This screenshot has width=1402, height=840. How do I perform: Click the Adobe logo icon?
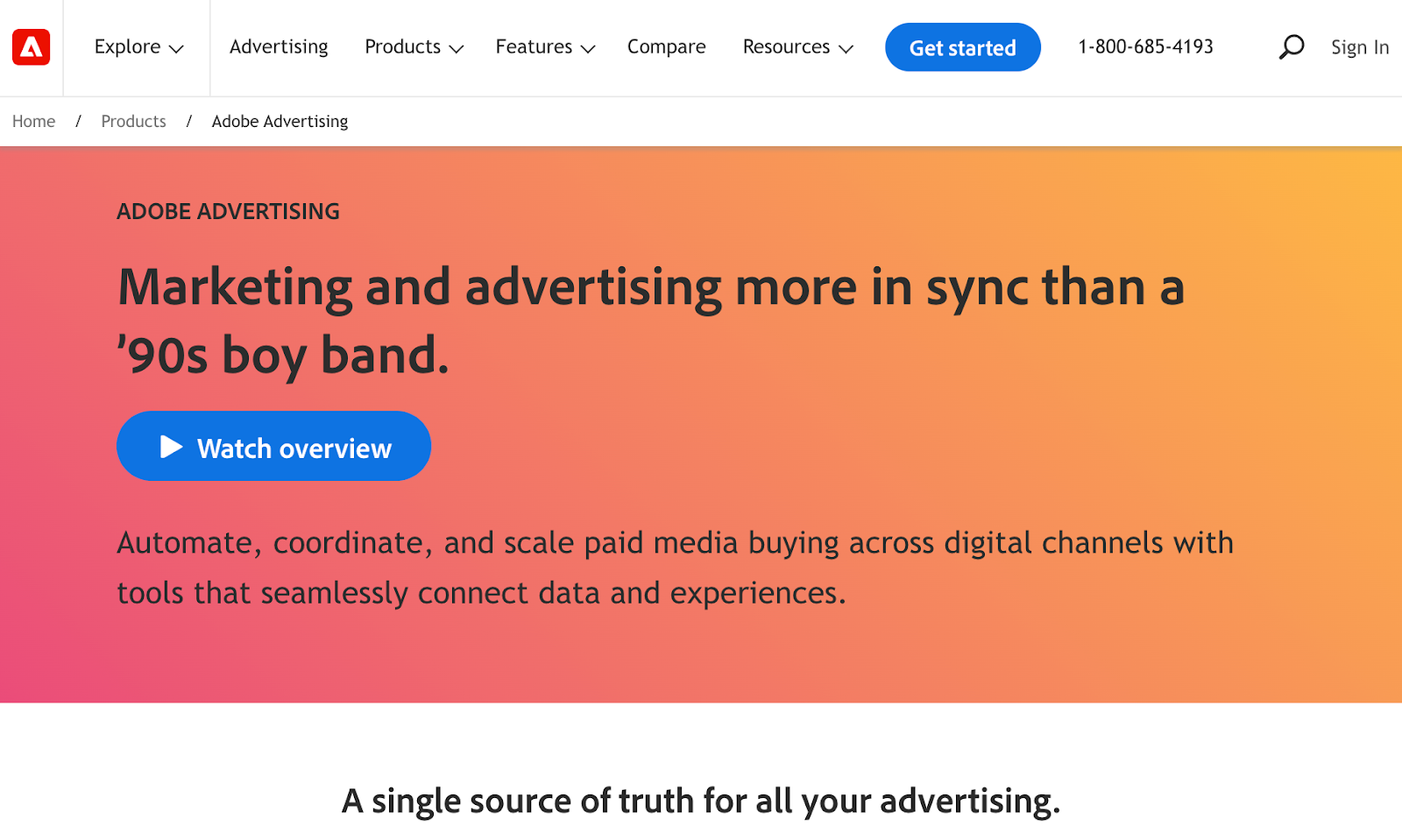31,47
